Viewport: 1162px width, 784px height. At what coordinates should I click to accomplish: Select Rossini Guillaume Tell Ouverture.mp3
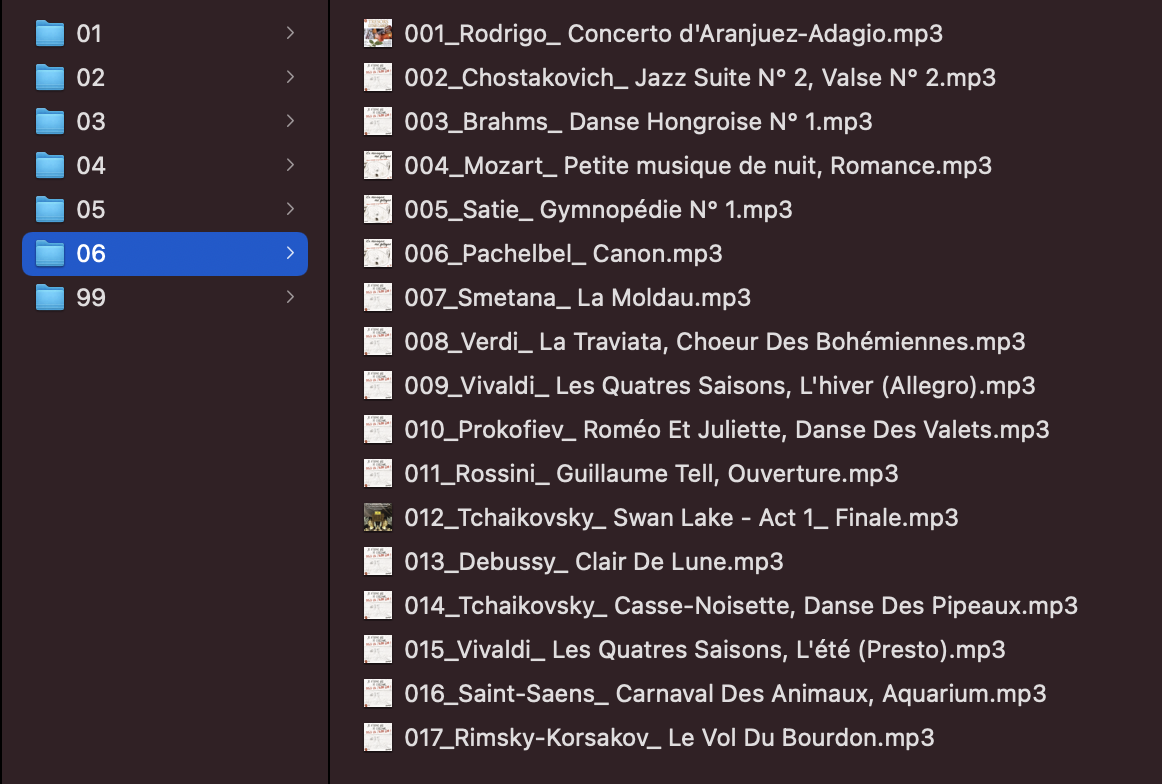[x=651, y=474]
